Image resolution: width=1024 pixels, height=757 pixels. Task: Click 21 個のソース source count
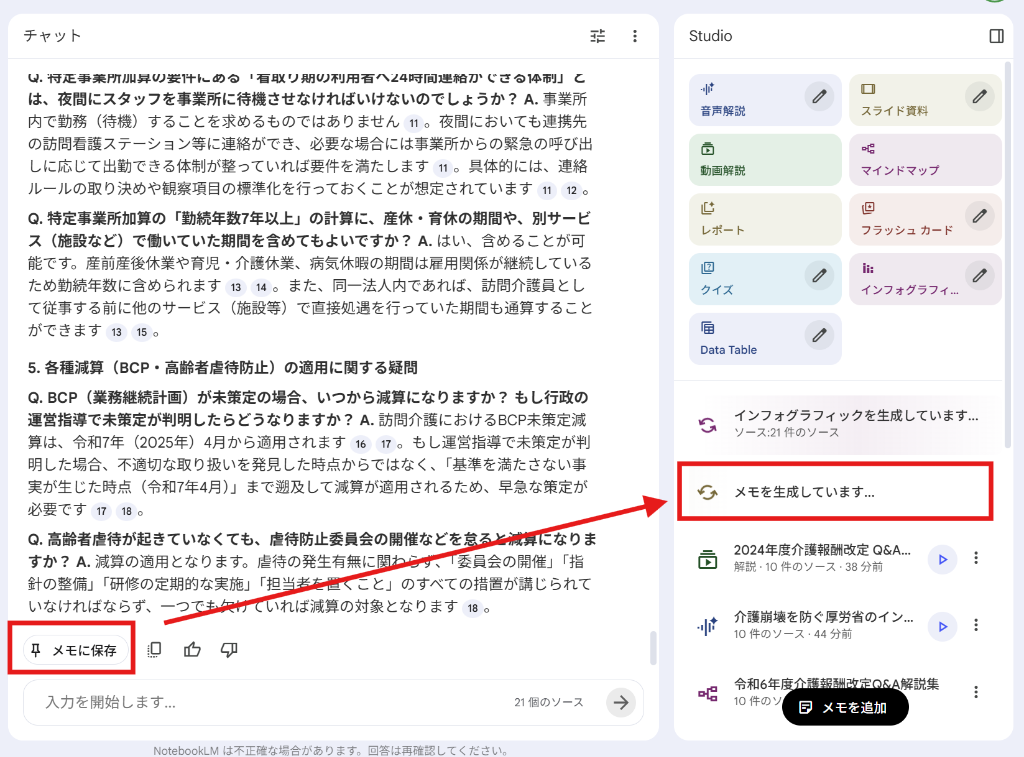(549, 702)
